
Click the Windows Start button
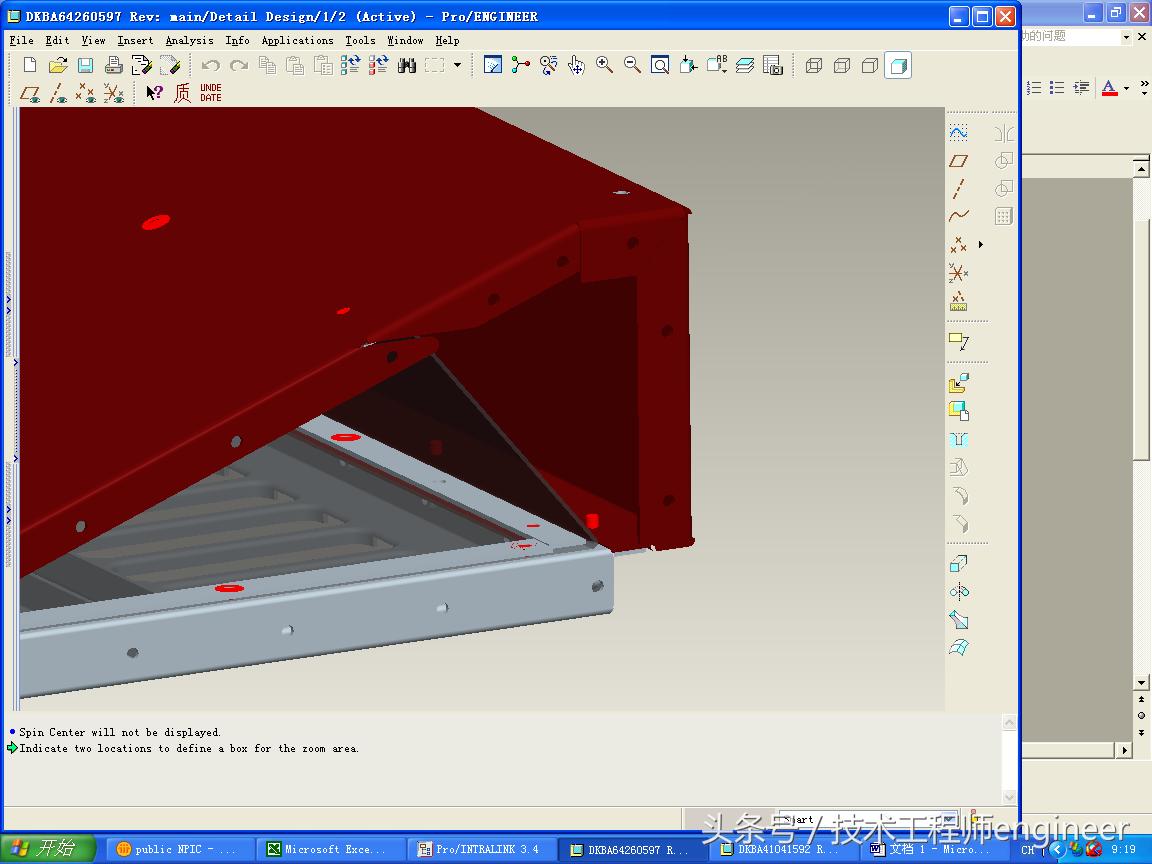click(x=47, y=849)
